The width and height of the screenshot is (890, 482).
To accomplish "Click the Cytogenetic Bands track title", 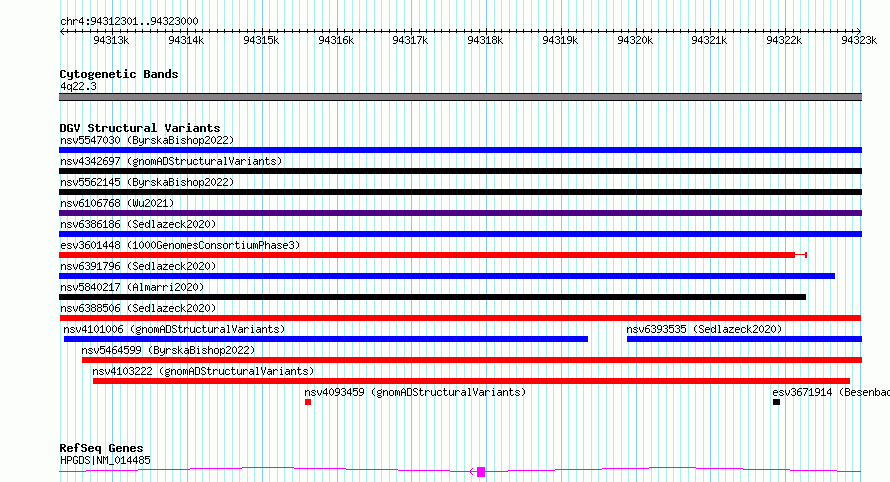I will click(119, 74).
